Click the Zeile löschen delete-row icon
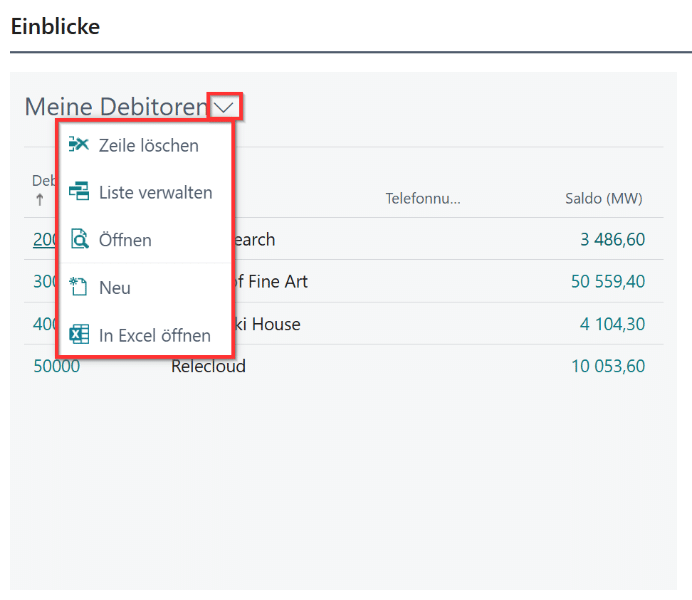 click(x=79, y=145)
